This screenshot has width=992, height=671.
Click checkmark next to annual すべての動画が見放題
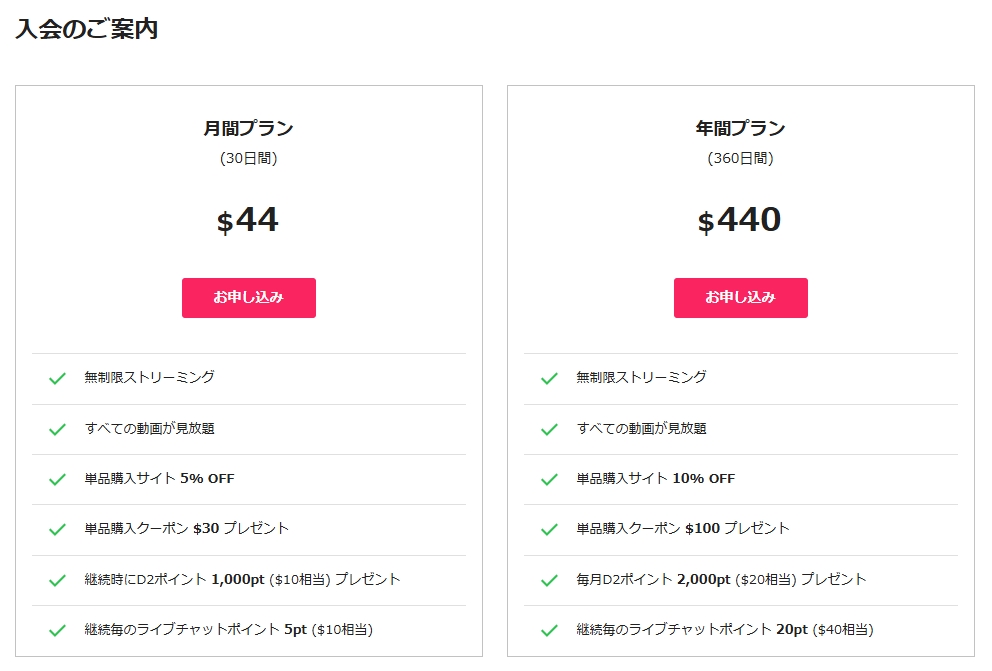click(x=549, y=429)
